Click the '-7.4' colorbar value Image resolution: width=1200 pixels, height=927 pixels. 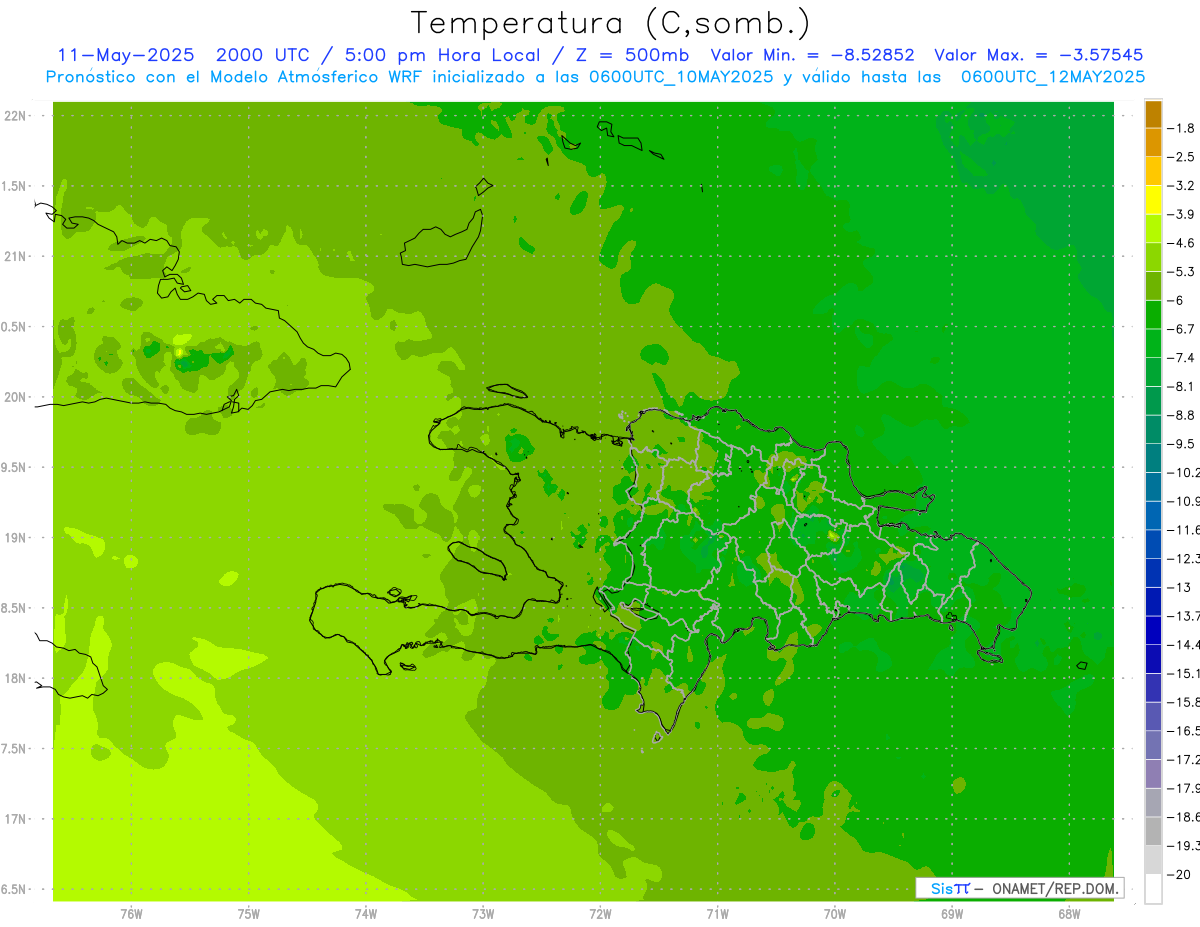click(1181, 358)
